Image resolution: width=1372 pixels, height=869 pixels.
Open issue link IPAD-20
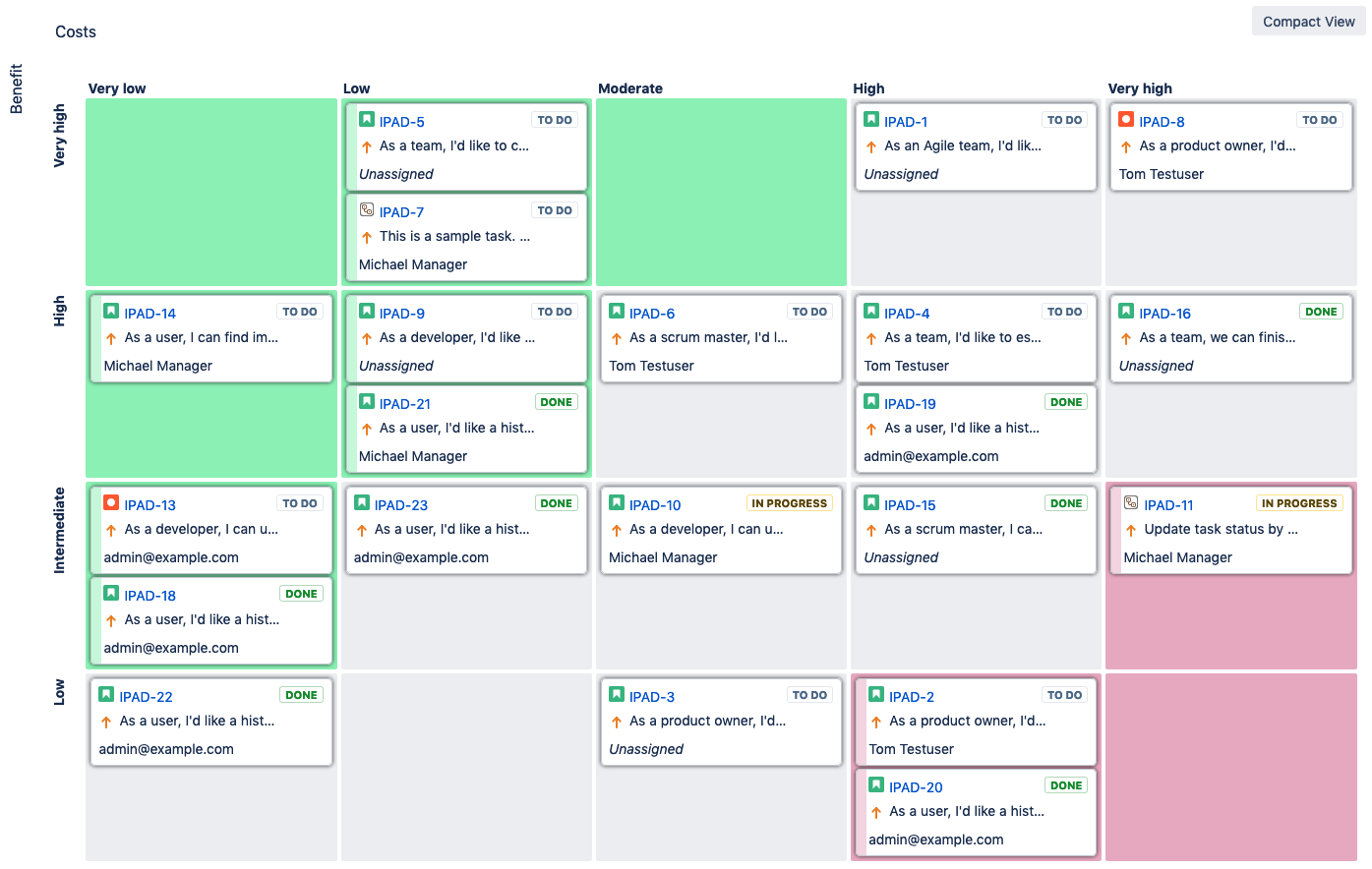916,787
